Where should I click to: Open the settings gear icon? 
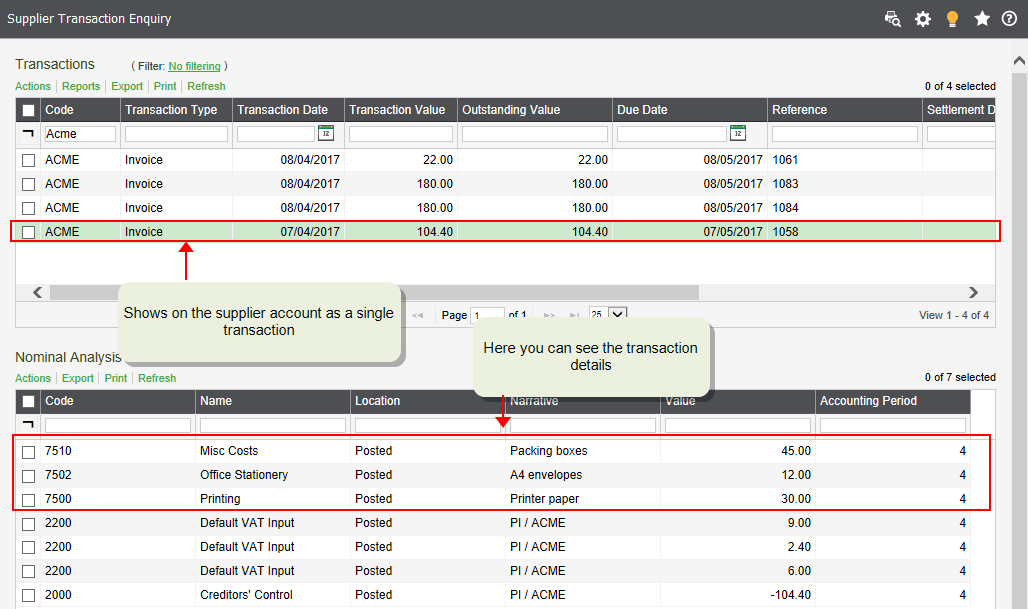922,18
